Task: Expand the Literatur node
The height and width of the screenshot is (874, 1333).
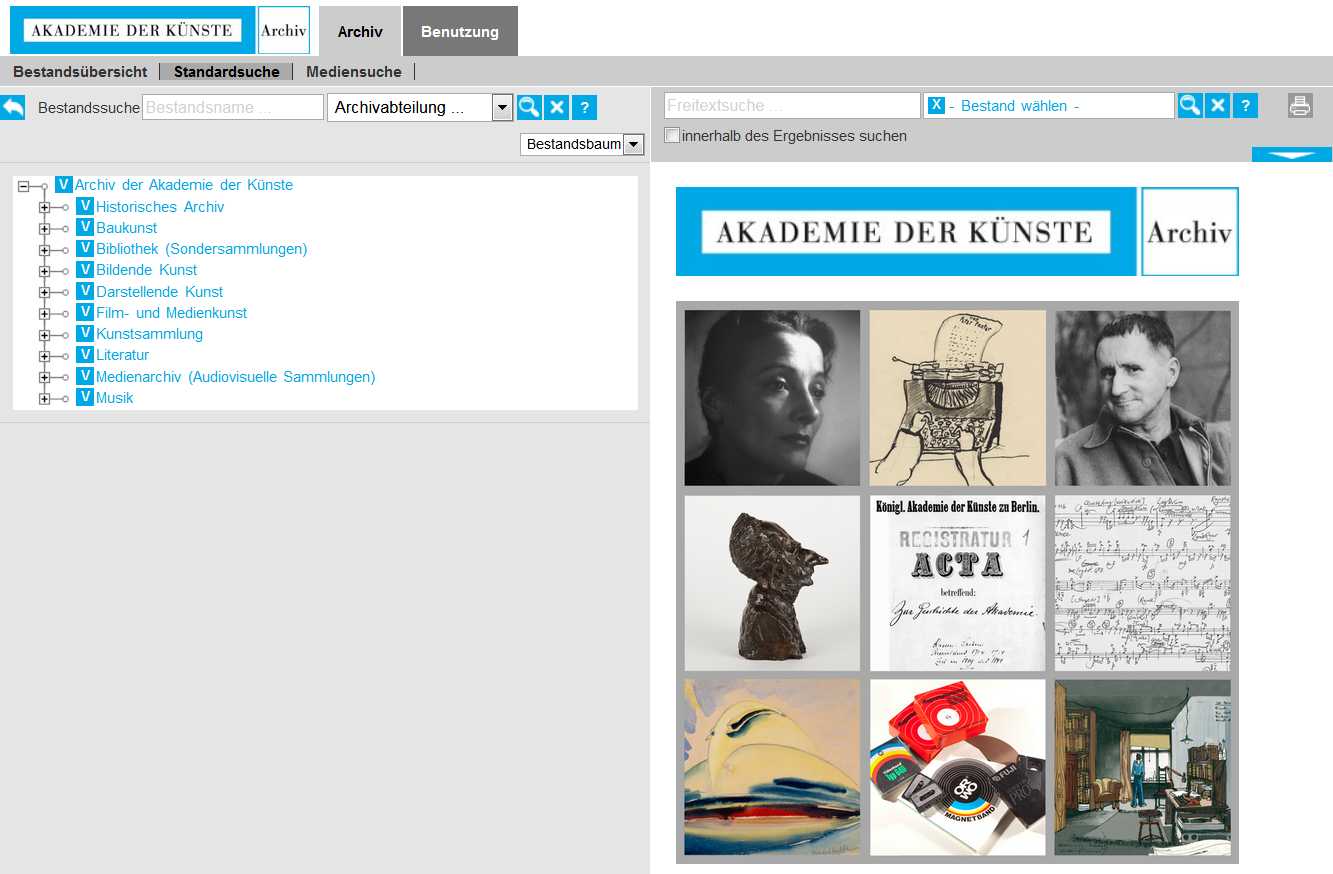Action: click(x=44, y=356)
